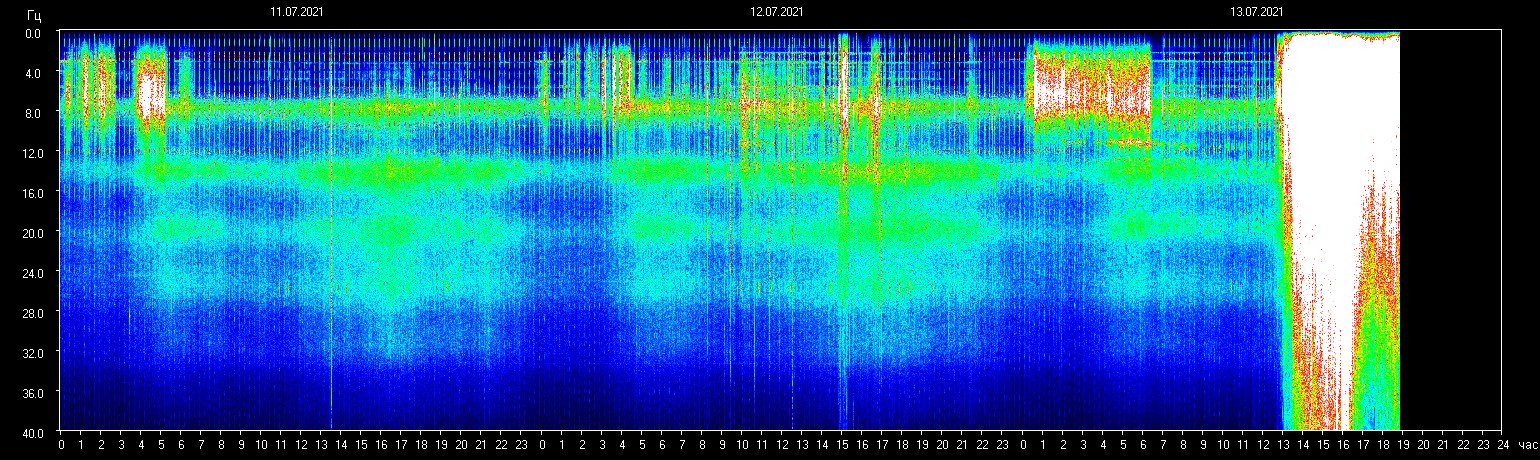Click the Гц frequency axis unit label
The width and height of the screenshot is (1540, 460).
(x=34, y=15)
